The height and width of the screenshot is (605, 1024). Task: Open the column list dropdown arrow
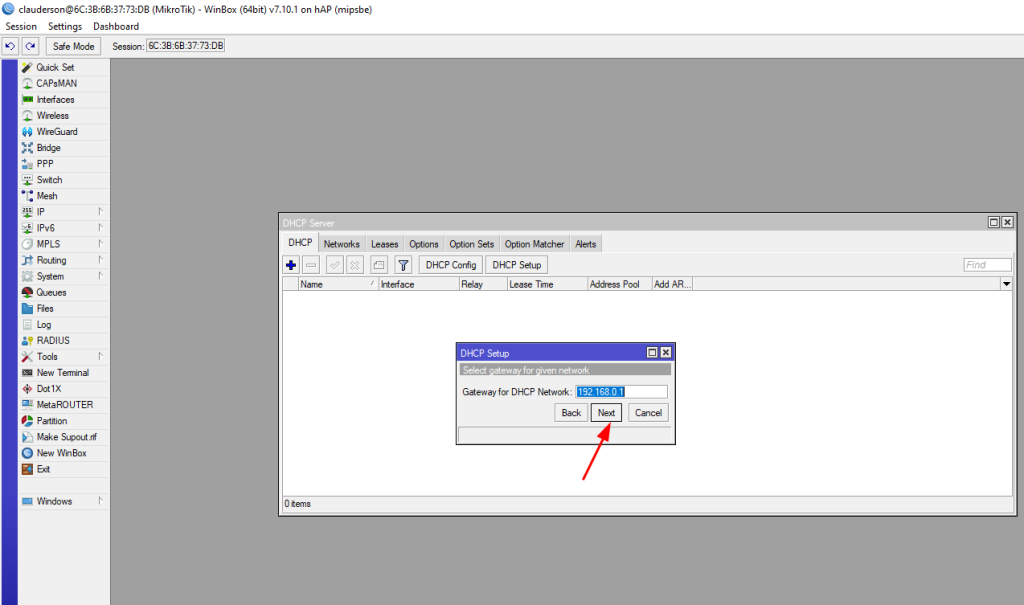click(x=1006, y=285)
